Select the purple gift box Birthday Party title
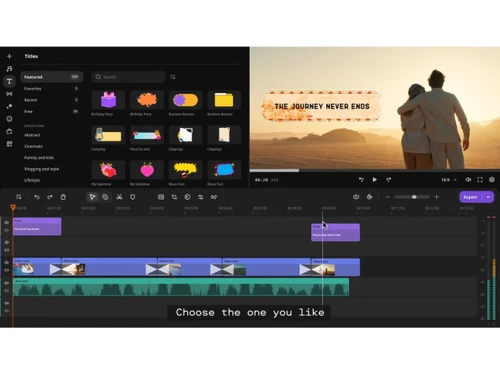Viewport: 500px width, 375px height. click(108, 100)
